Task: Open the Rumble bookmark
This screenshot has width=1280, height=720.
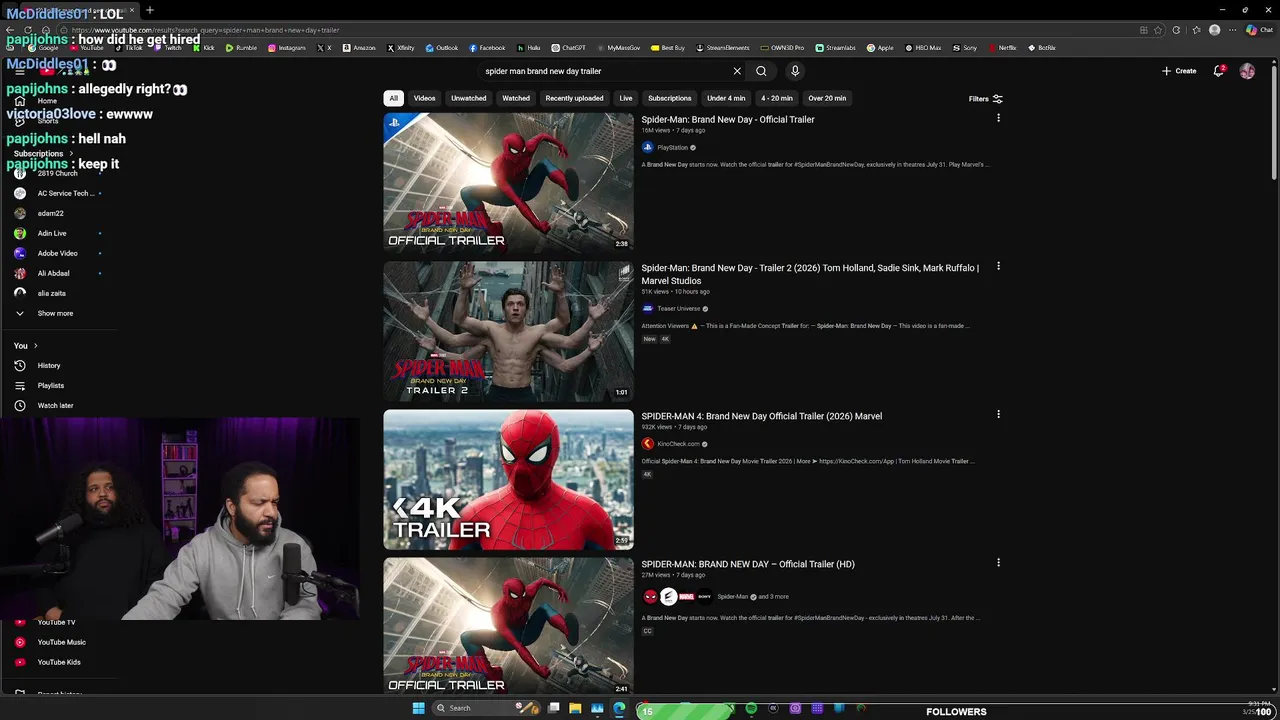Action: point(241,48)
